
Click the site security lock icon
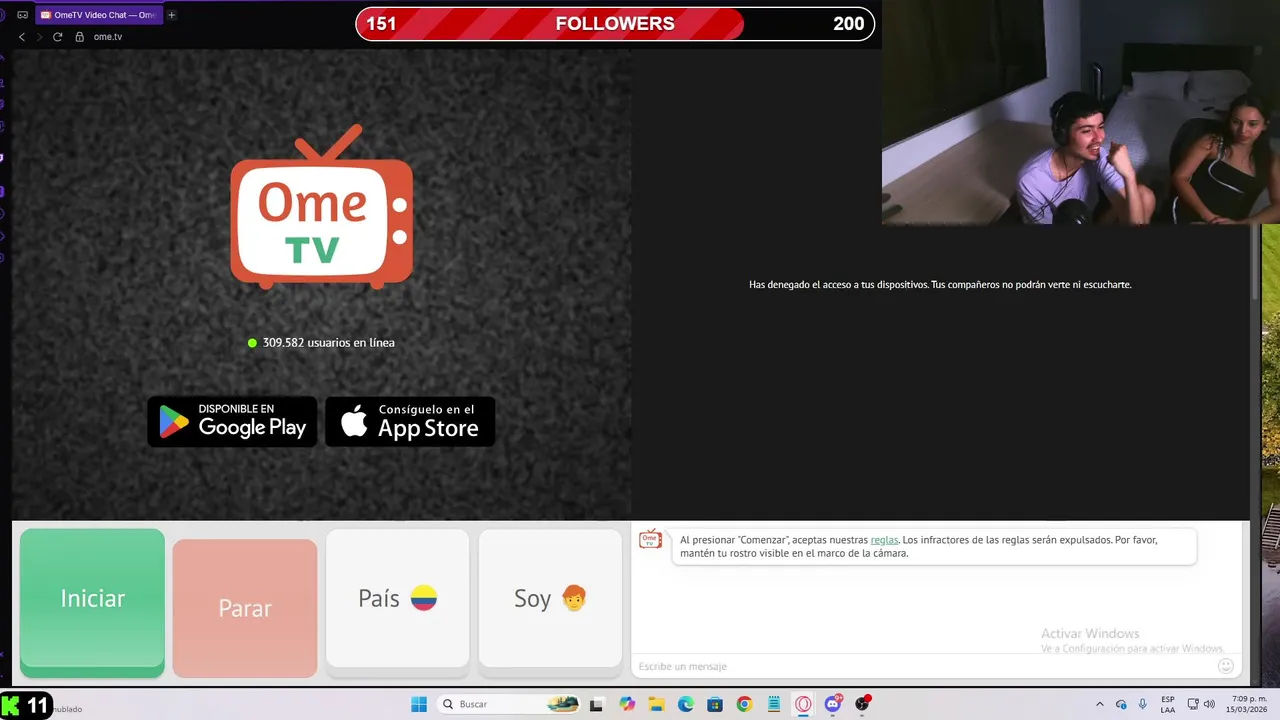coord(80,37)
